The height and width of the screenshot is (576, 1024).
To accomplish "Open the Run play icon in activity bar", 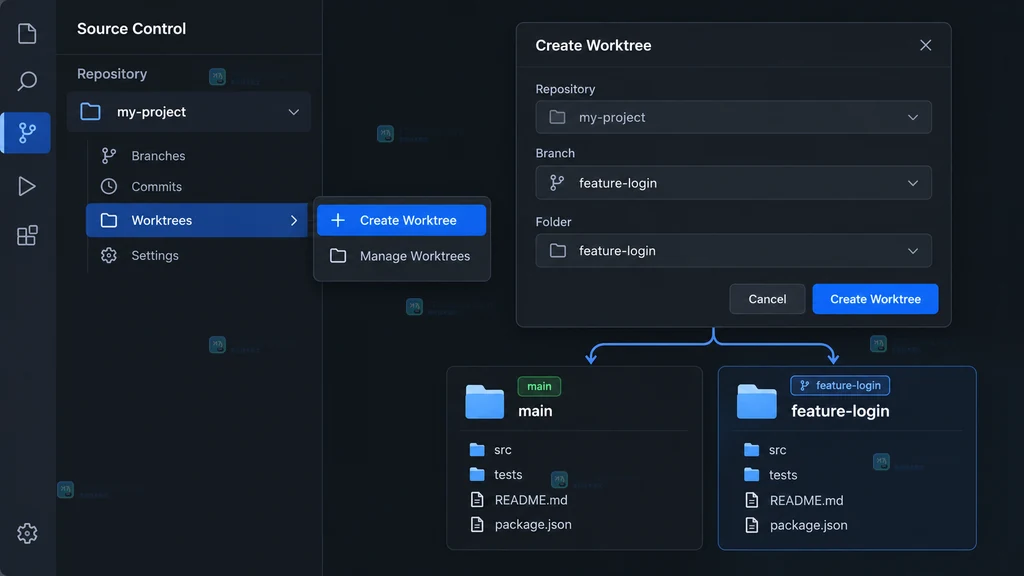I will pyautogui.click(x=27, y=186).
